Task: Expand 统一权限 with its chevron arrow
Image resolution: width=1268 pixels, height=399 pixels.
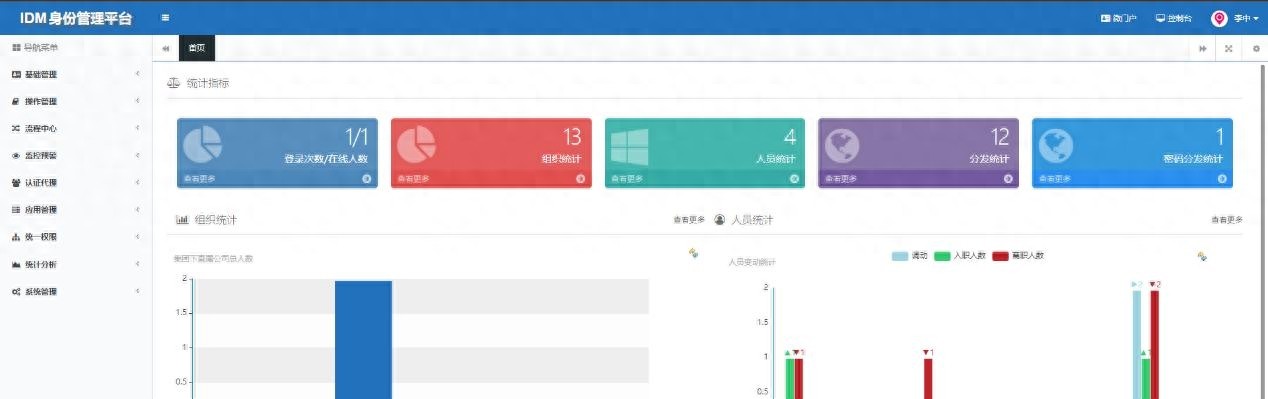Action: [x=137, y=237]
